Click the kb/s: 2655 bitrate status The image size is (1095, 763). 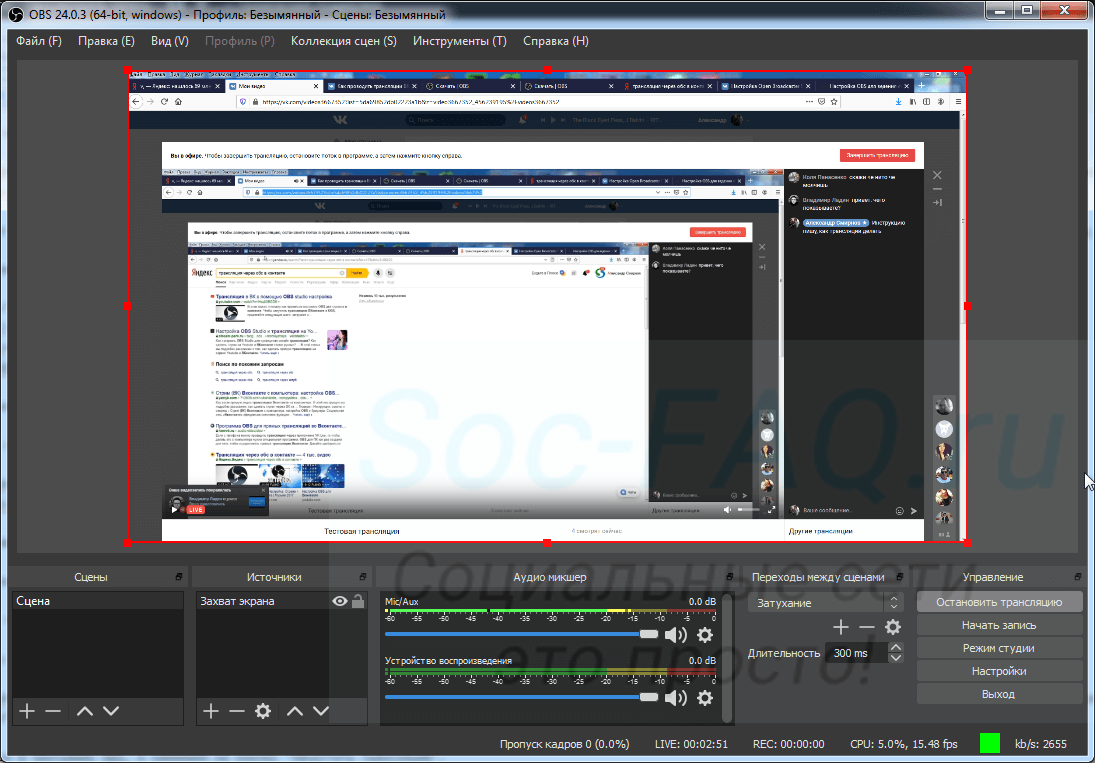coord(1041,744)
